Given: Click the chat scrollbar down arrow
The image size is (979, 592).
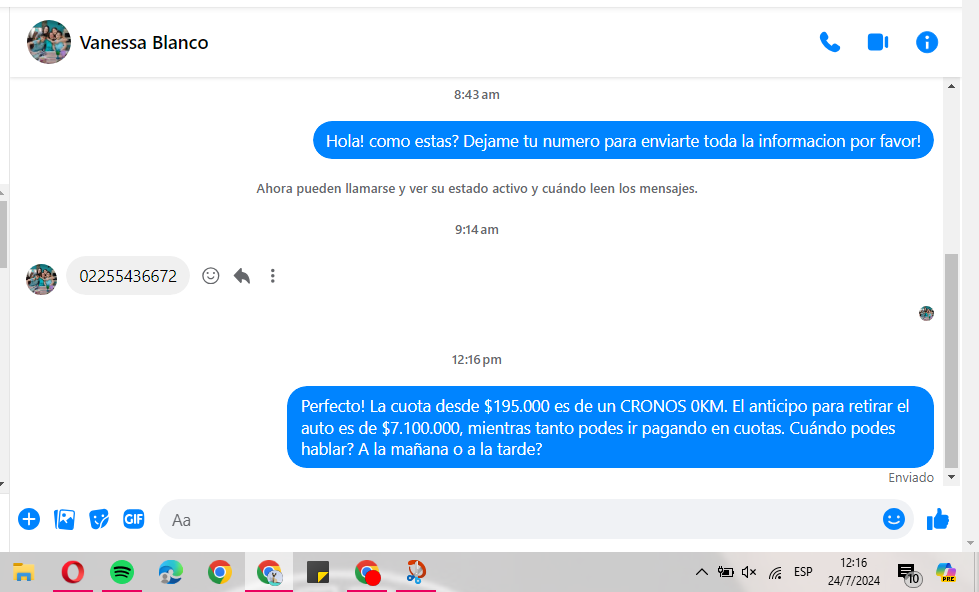Looking at the screenshot, I should pyautogui.click(x=952, y=477).
